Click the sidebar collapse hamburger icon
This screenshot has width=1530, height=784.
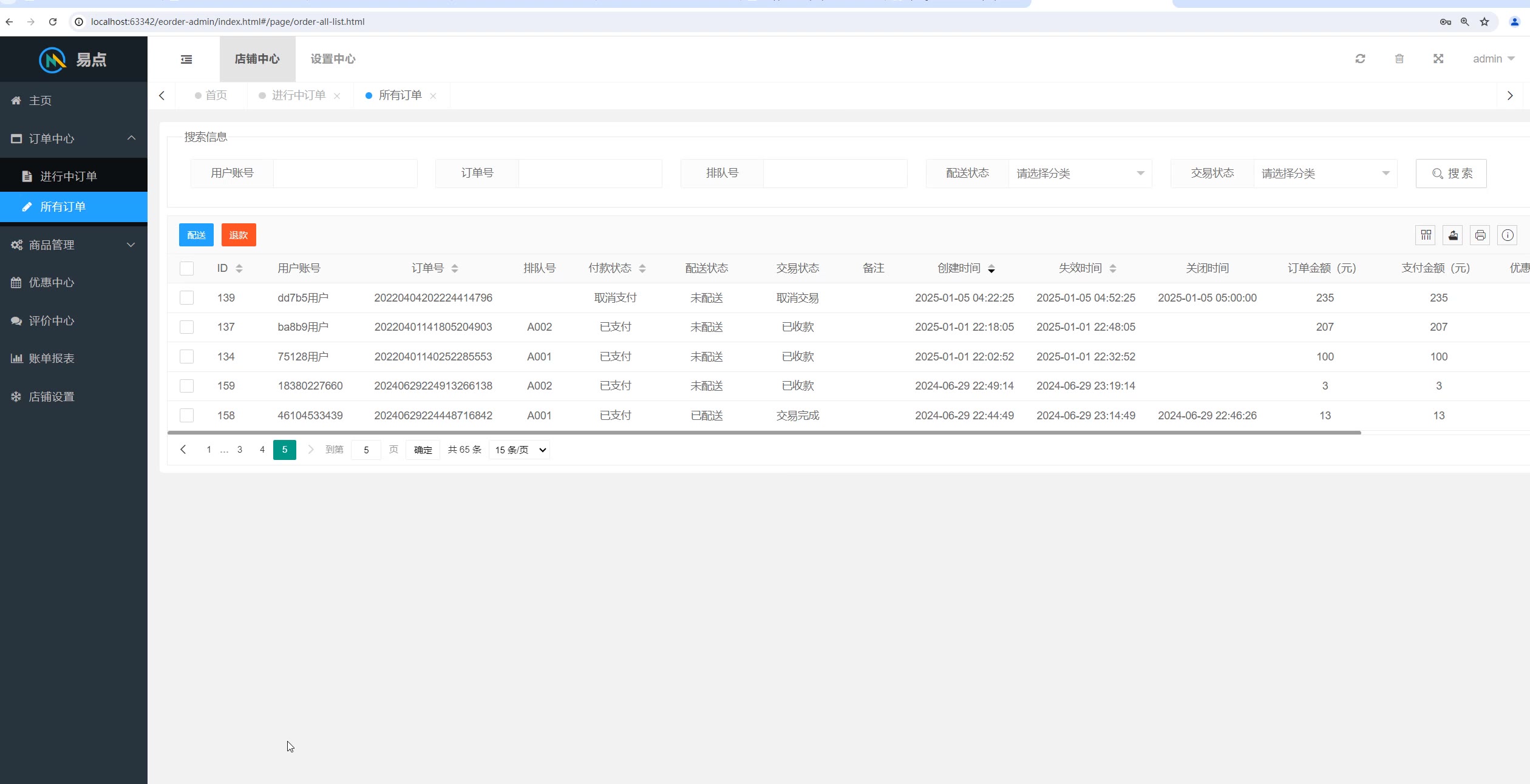(186, 59)
